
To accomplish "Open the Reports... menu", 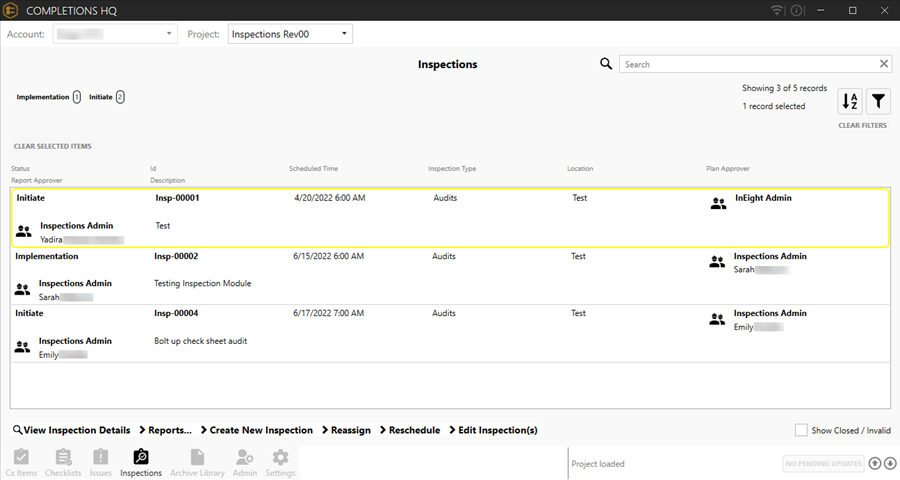I will 165,430.
